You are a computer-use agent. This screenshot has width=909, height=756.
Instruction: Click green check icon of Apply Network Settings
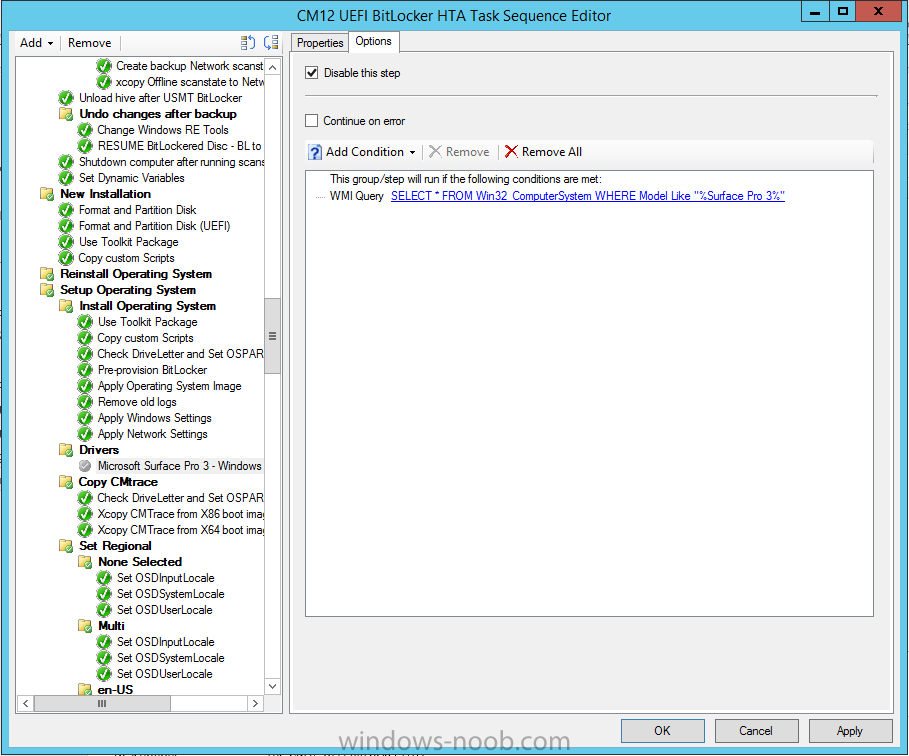click(x=85, y=434)
